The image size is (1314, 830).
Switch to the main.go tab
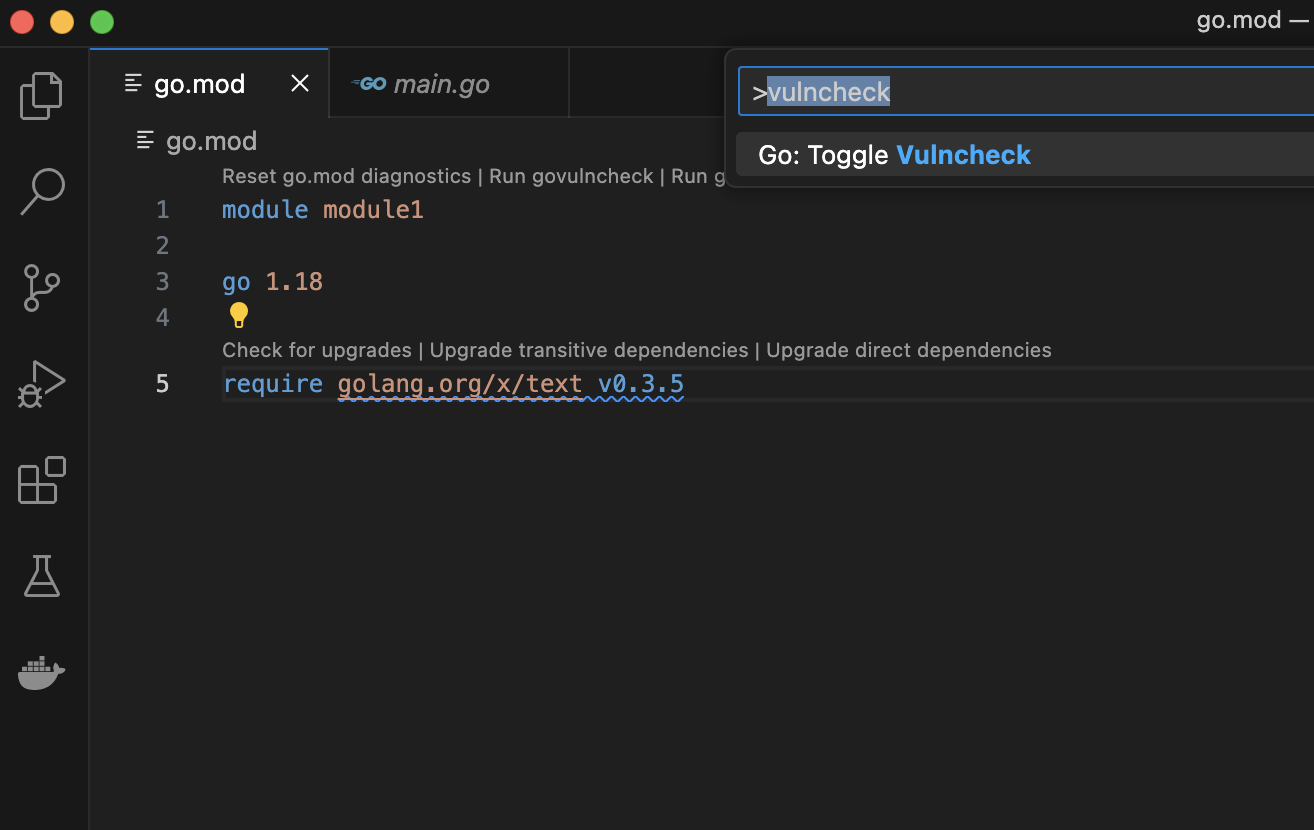click(x=440, y=83)
